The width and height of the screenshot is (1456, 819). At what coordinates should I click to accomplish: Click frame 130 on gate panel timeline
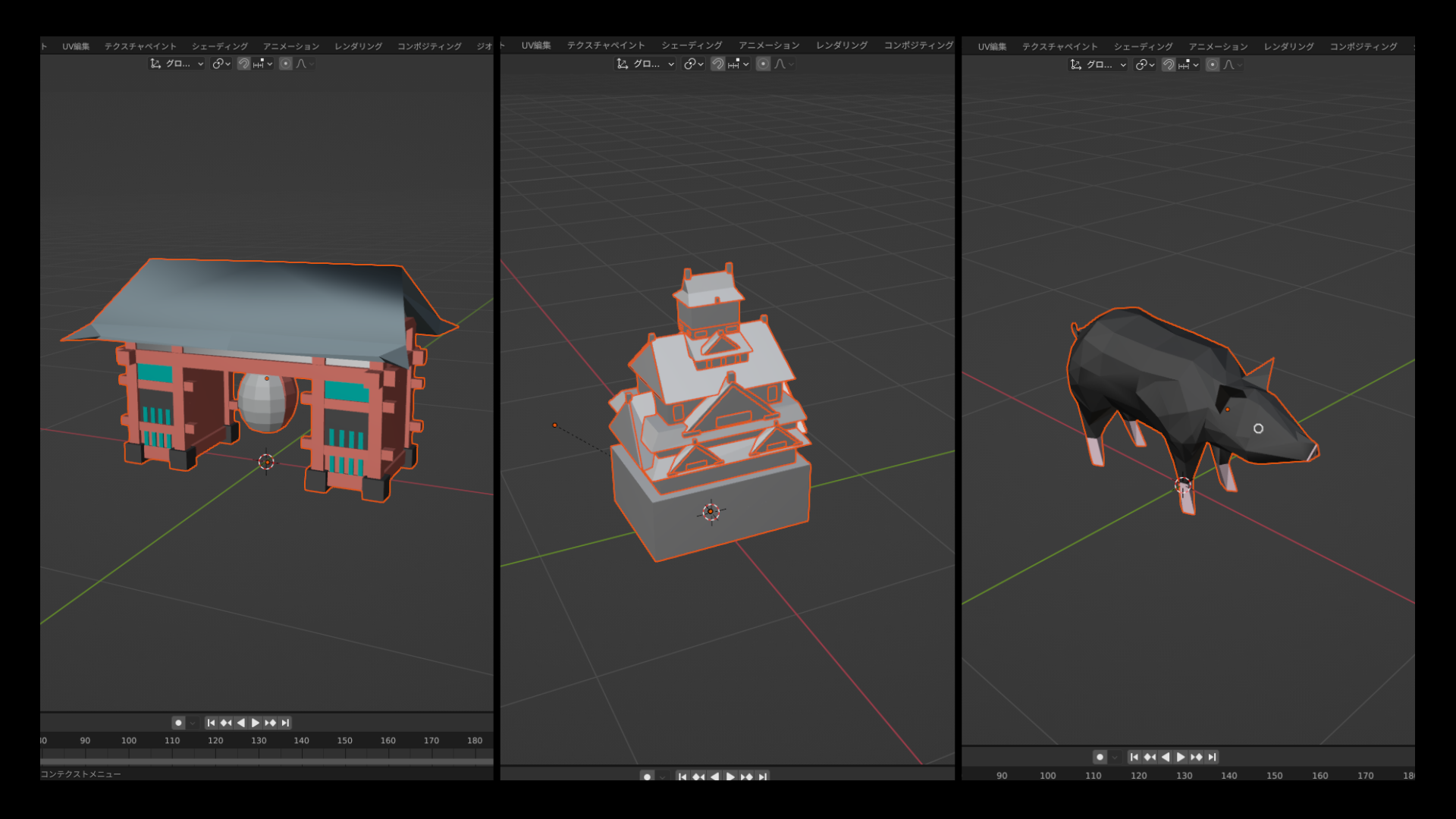(x=259, y=741)
